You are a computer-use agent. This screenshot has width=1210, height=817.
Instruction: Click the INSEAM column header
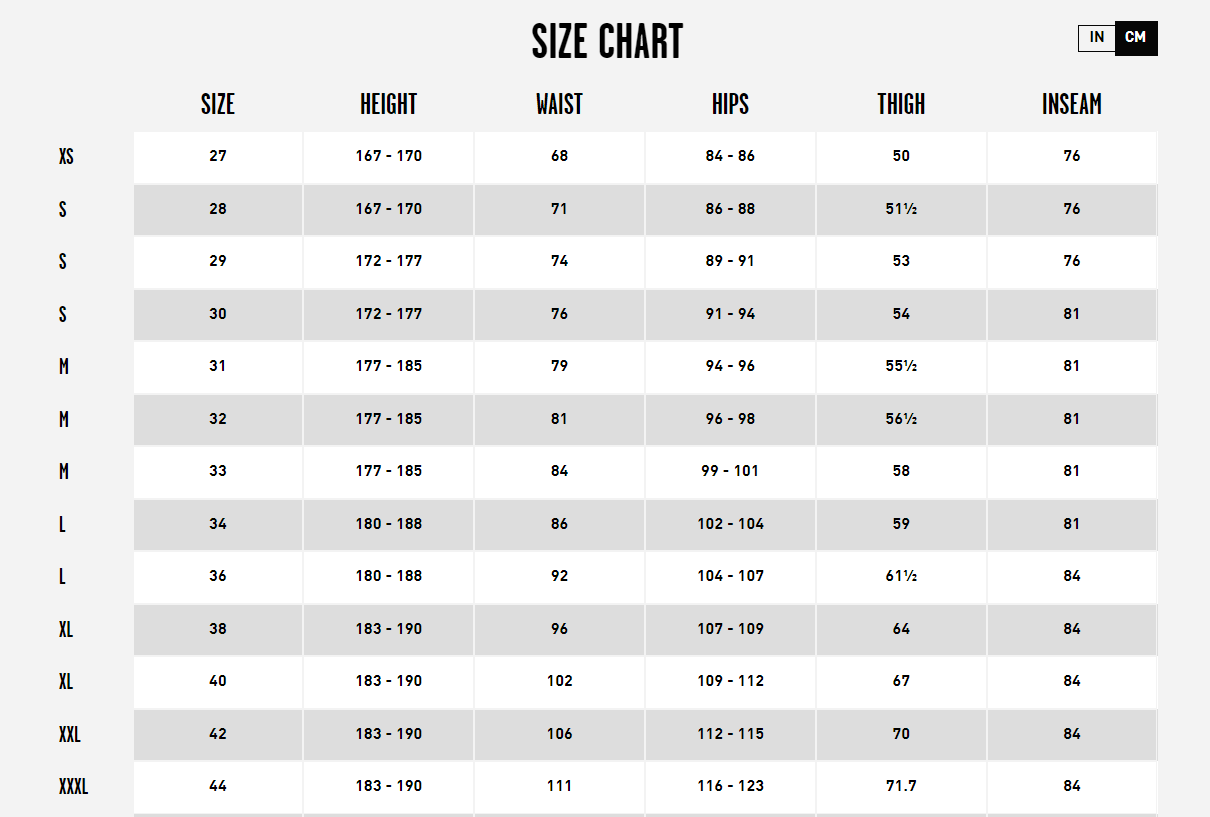click(1072, 104)
